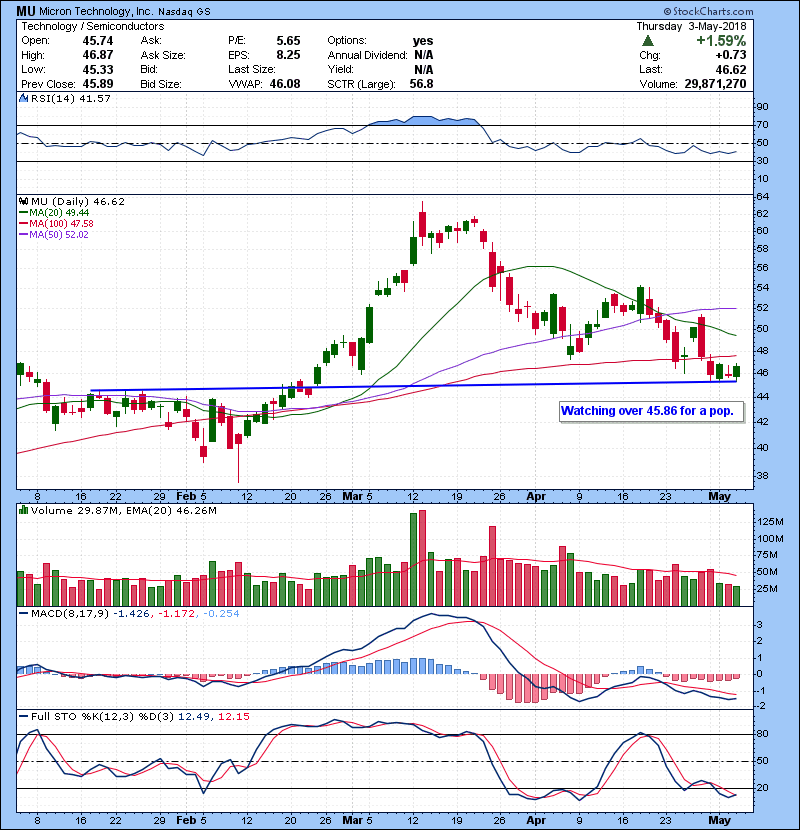
Task: Click the Ask Size label
Action: click(x=163, y=55)
